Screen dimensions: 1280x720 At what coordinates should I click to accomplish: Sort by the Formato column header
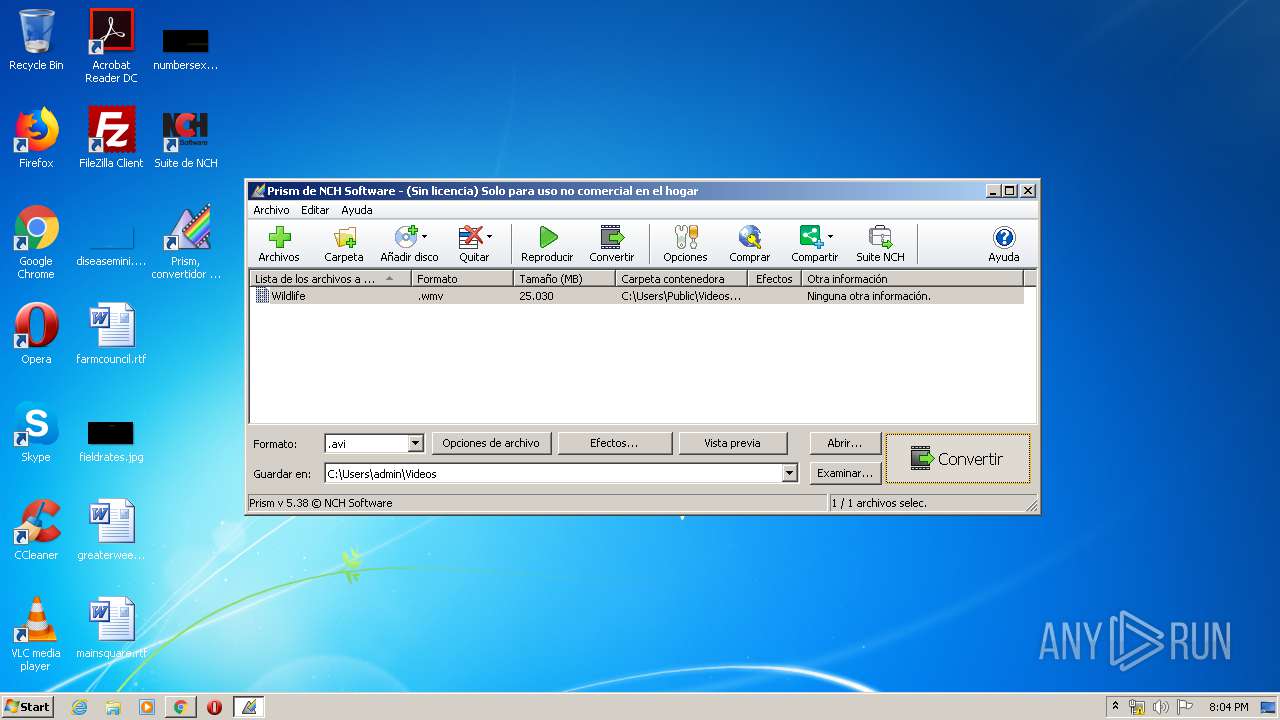(x=462, y=279)
